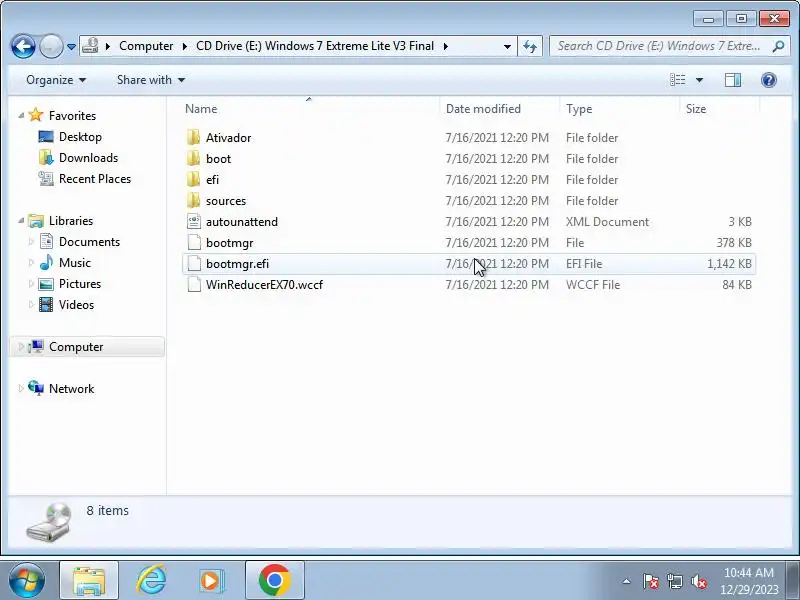Open the recent pages dropdown arrow

[71, 47]
